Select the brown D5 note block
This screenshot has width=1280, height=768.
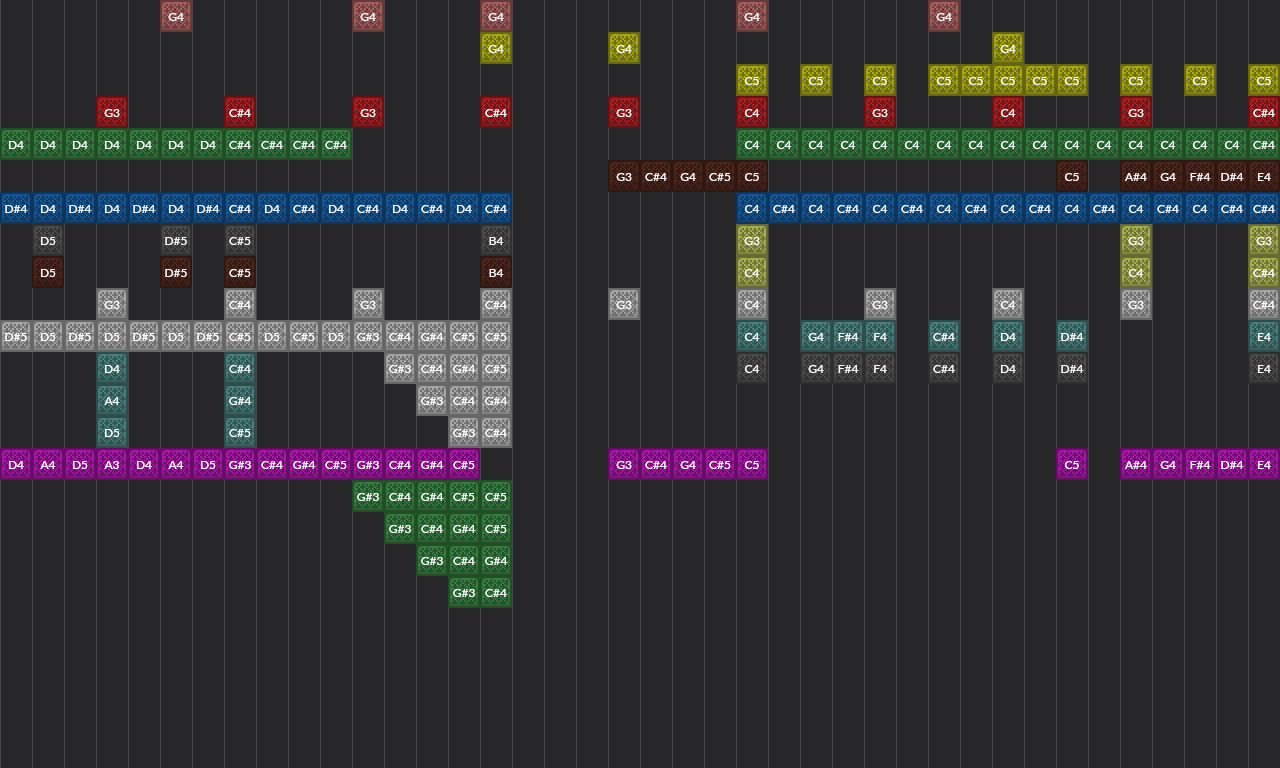48,273
